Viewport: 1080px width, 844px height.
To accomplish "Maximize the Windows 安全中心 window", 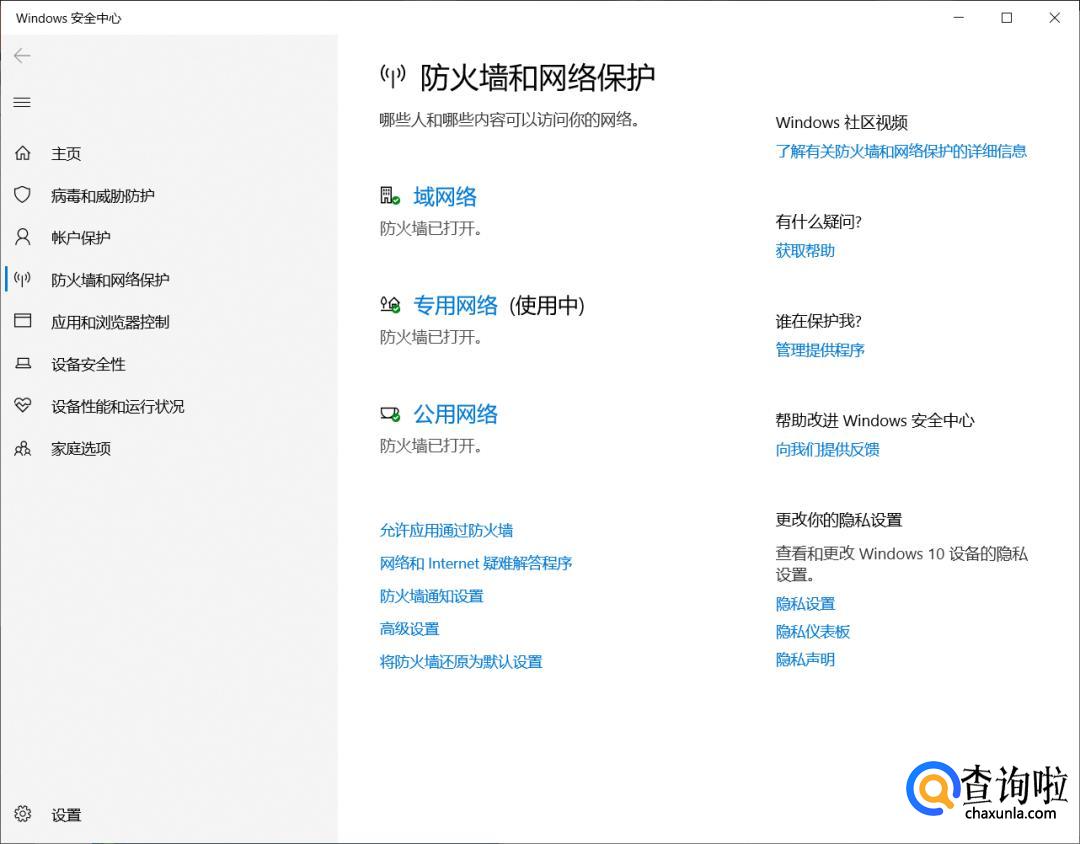I will 1006,18.
